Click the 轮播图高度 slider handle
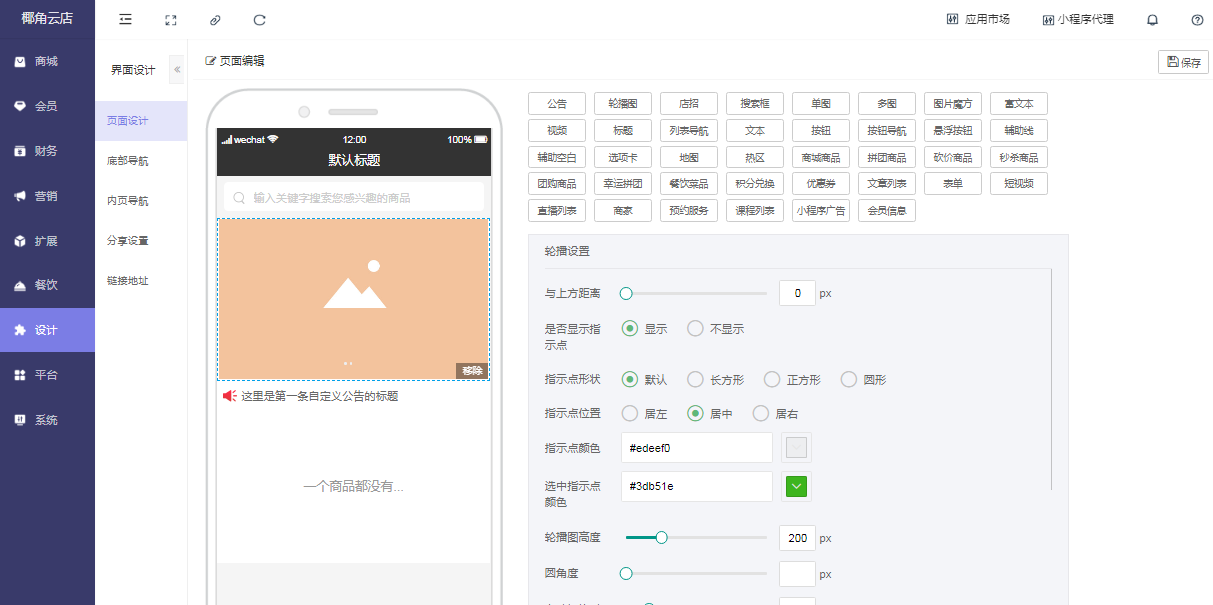 [x=661, y=538]
